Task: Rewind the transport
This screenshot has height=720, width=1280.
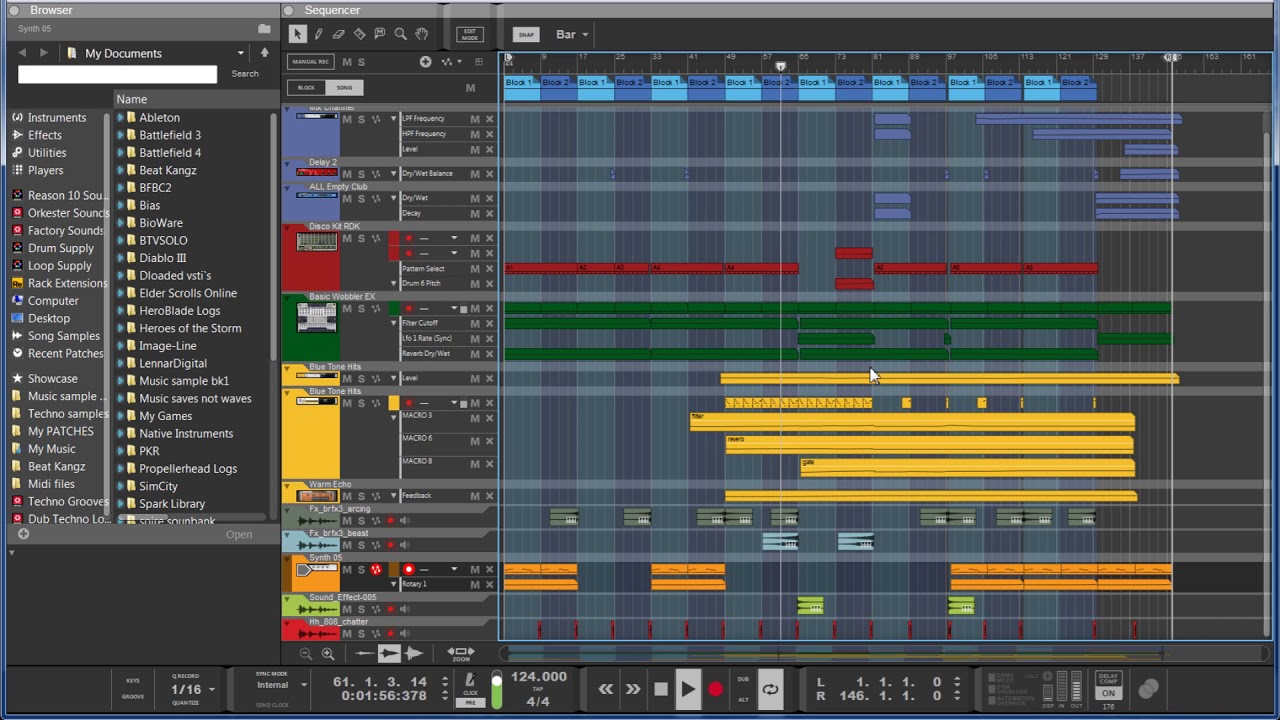Action: tap(605, 689)
